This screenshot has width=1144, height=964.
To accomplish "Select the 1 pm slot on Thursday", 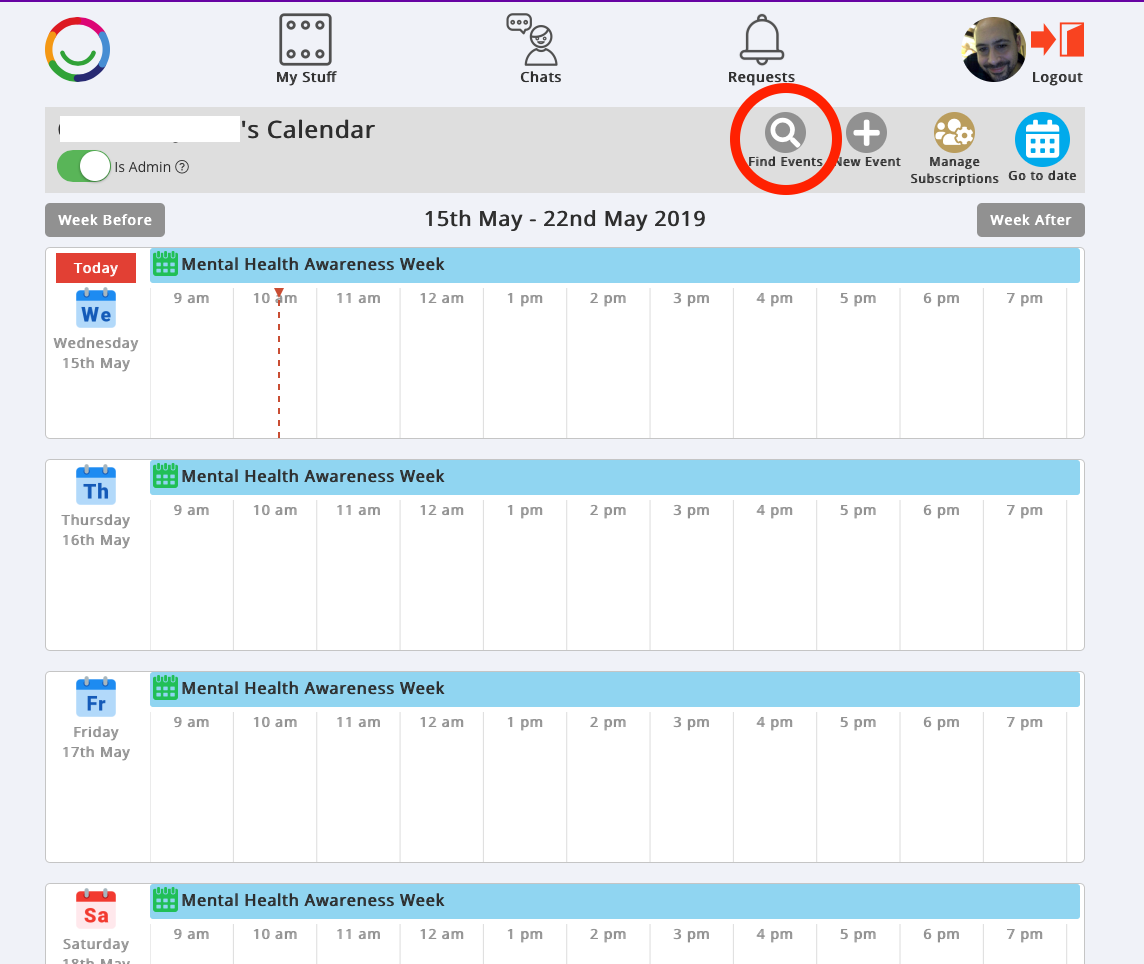I will [525, 574].
